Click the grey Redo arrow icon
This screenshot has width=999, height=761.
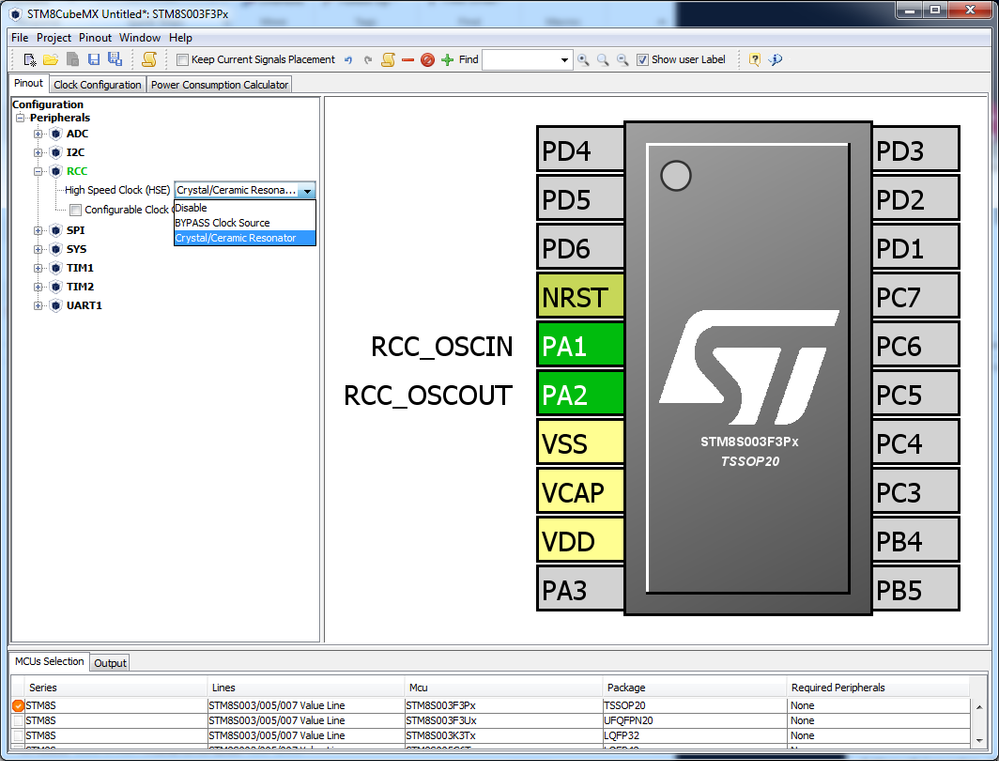coord(368,60)
